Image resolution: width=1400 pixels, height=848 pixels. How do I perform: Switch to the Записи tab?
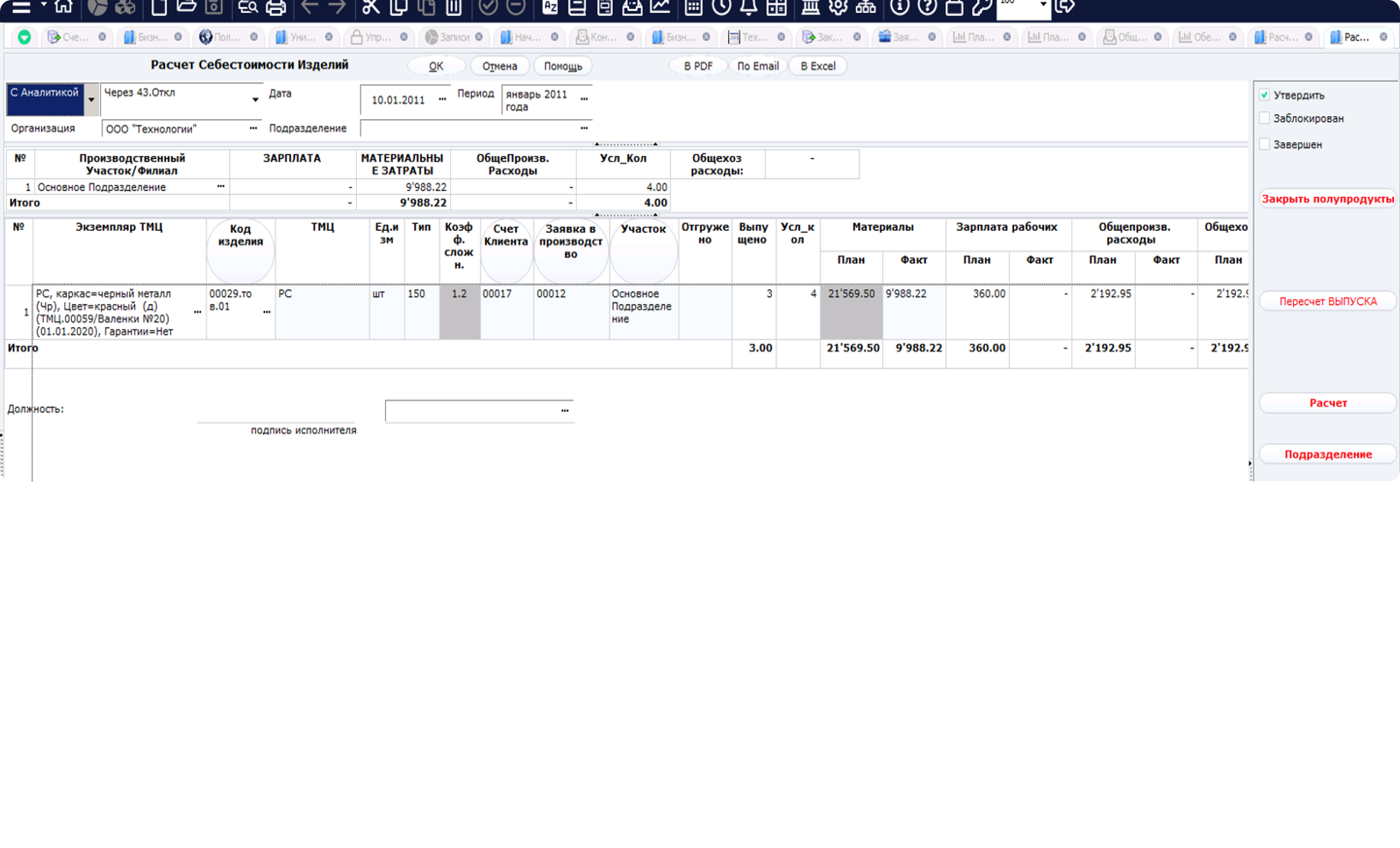coord(453,37)
